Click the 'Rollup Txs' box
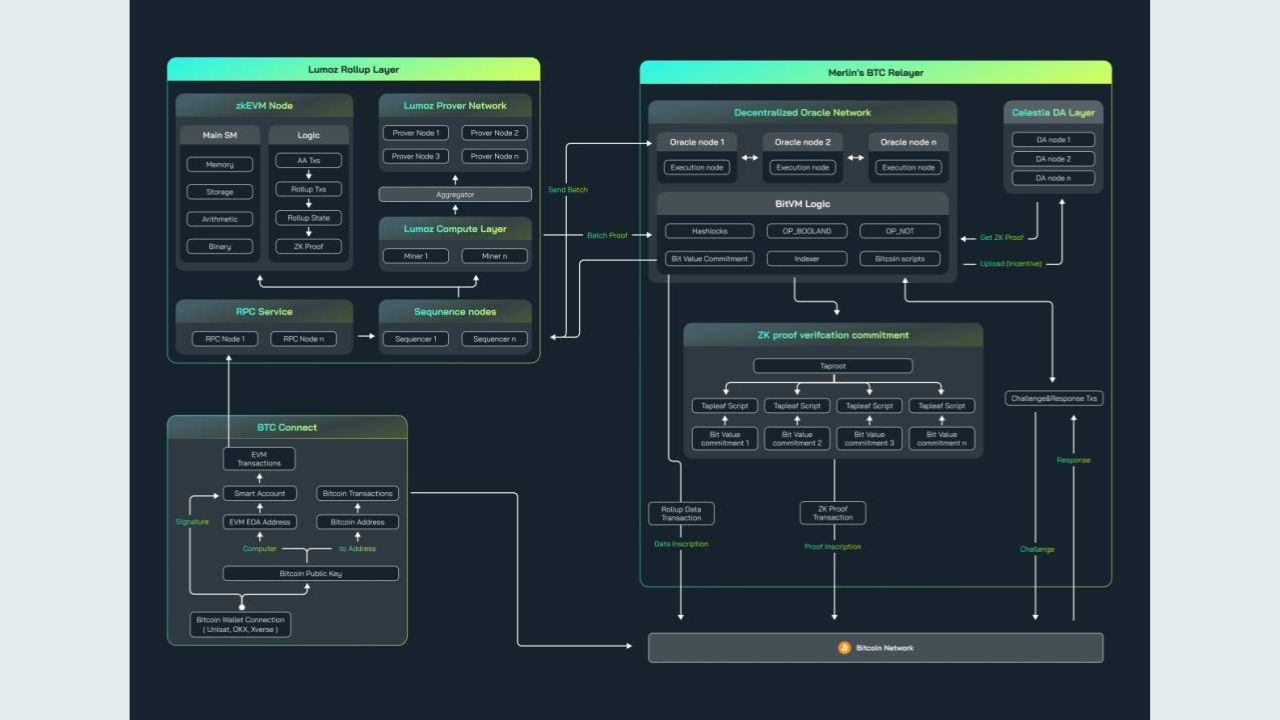This screenshot has height=720, width=1280. [309, 189]
